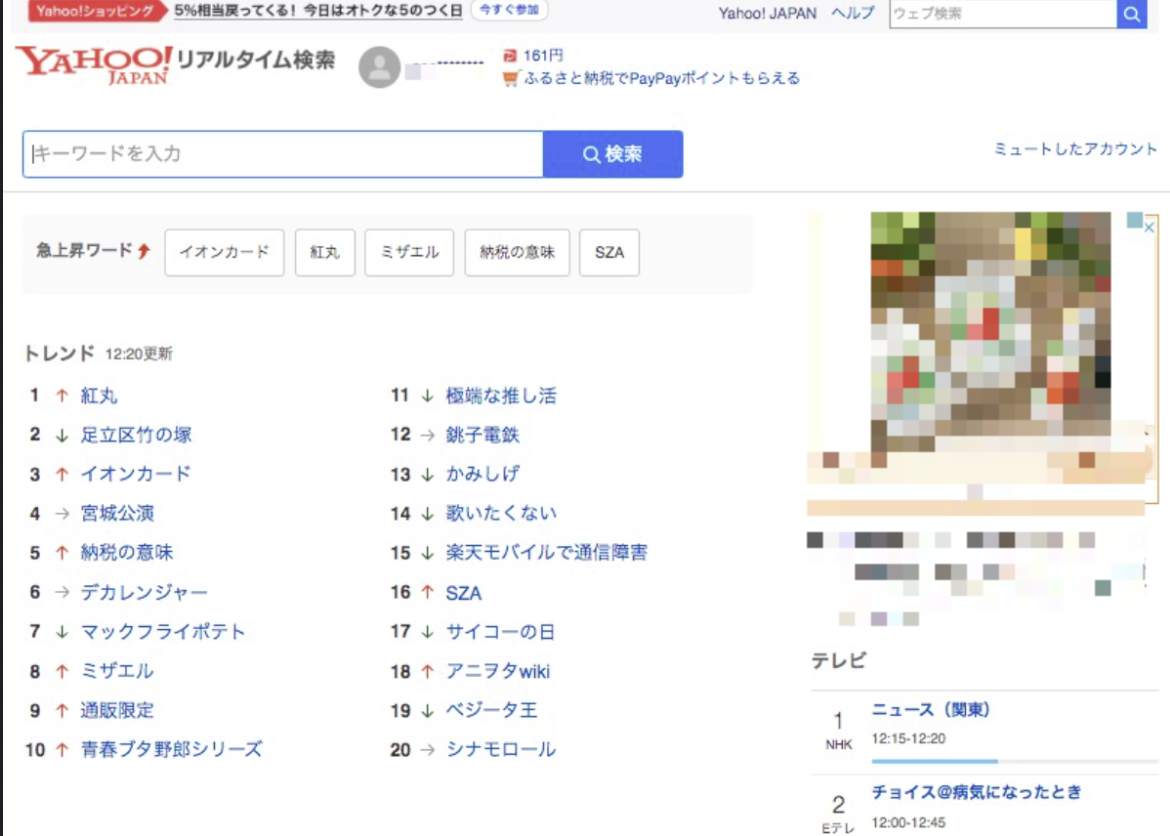Screen dimensions: 1170x836
Task: Open trend 19 ベジータ王
Action: click(491, 710)
